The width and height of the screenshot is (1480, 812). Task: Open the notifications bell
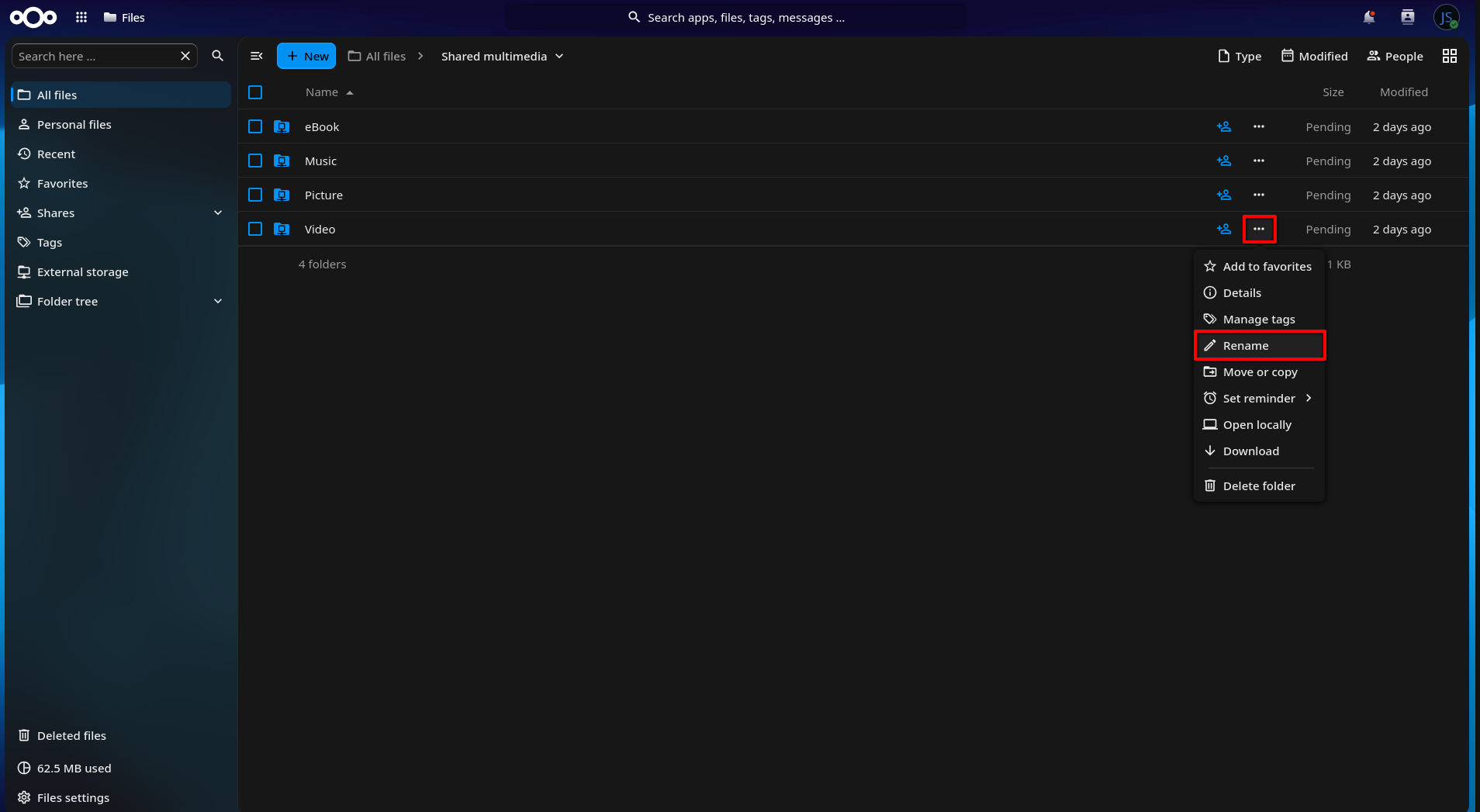(x=1369, y=17)
